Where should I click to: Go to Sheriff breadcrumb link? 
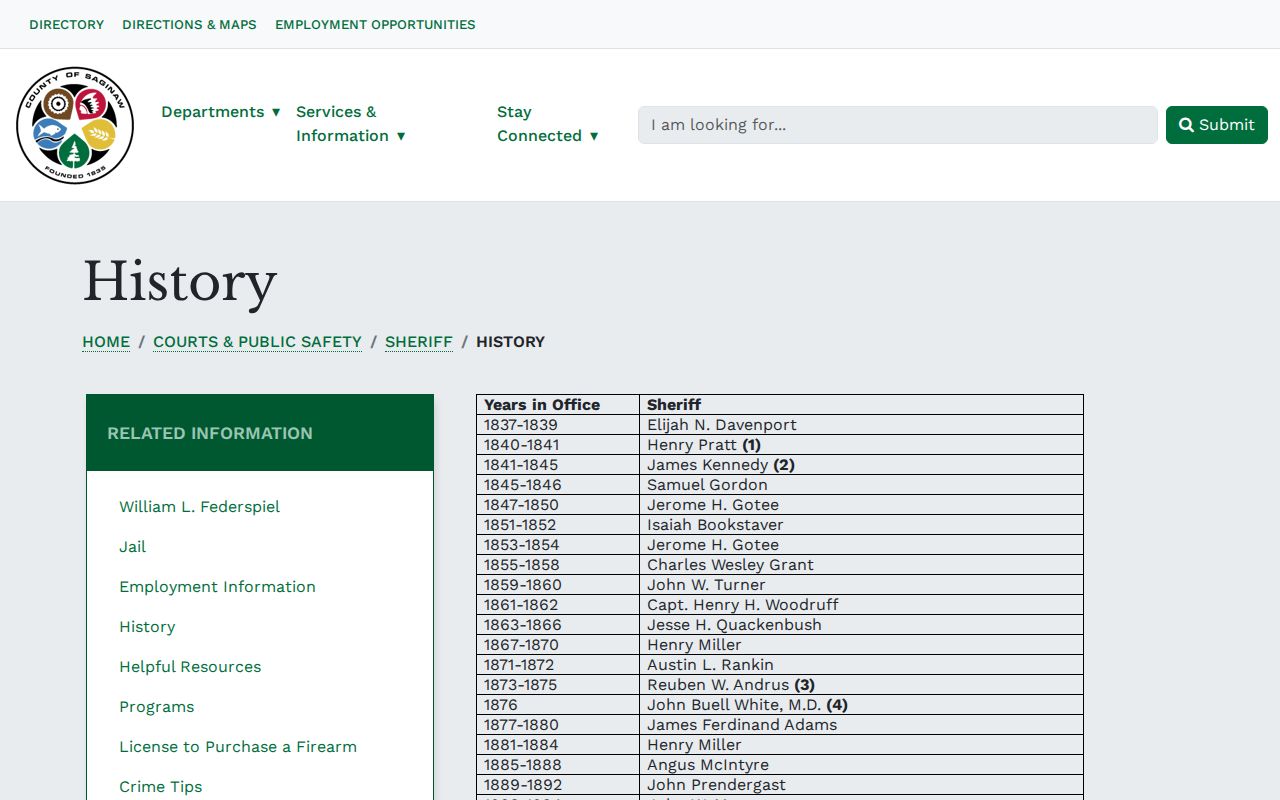(419, 342)
